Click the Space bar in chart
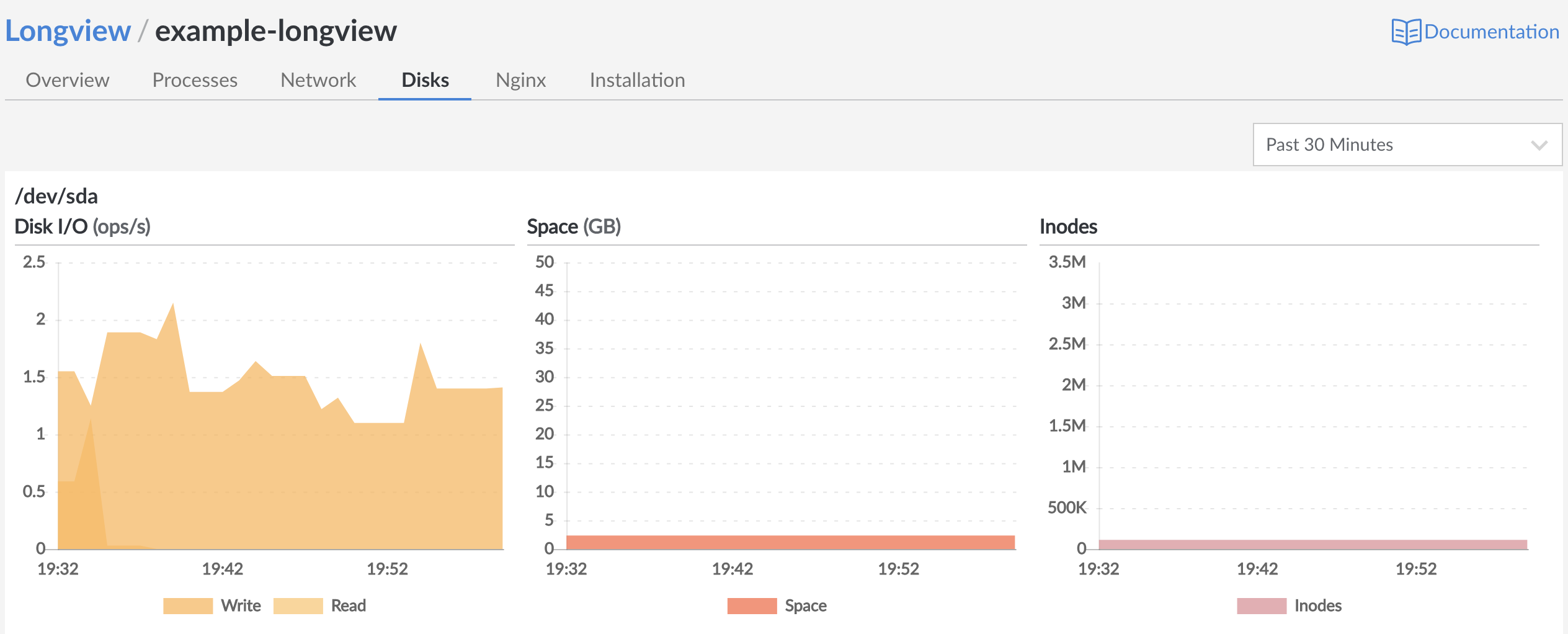 tap(790, 542)
